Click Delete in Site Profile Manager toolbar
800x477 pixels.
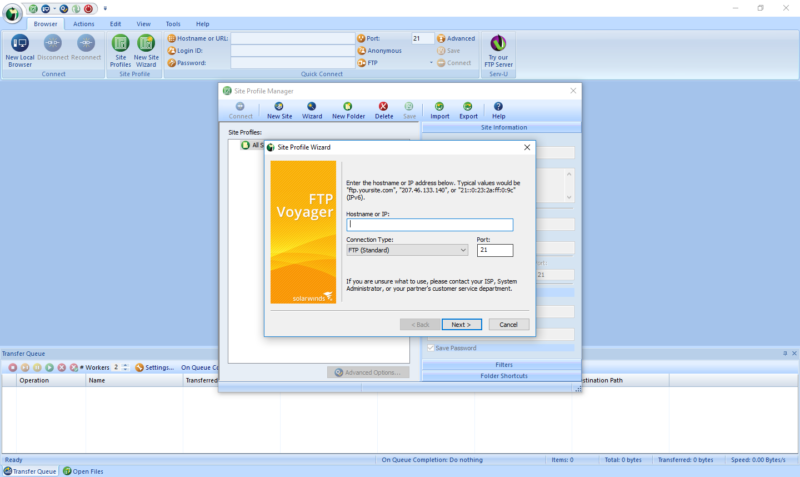(384, 110)
